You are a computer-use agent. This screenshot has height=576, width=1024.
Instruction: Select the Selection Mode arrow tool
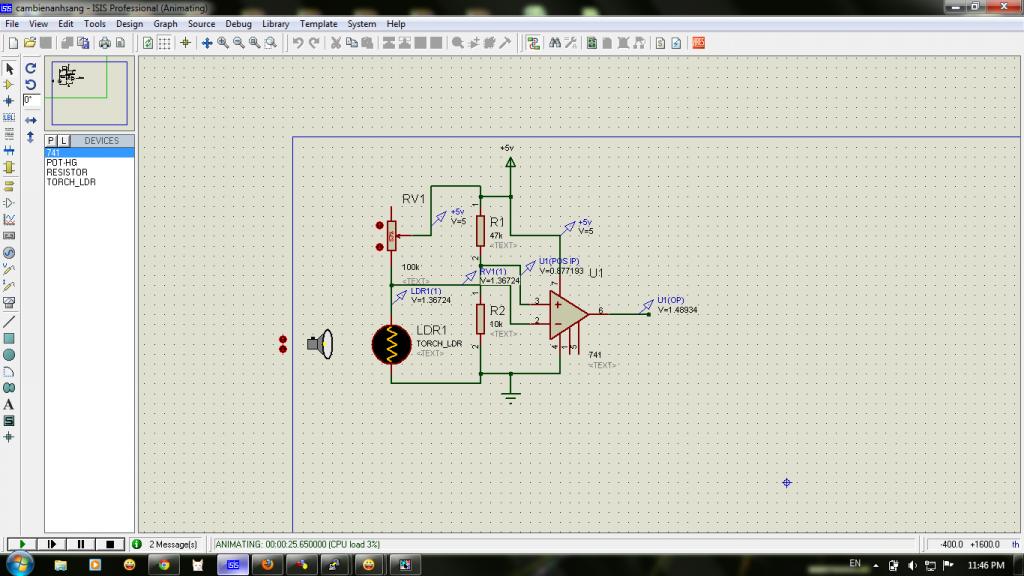pos(9,69)
